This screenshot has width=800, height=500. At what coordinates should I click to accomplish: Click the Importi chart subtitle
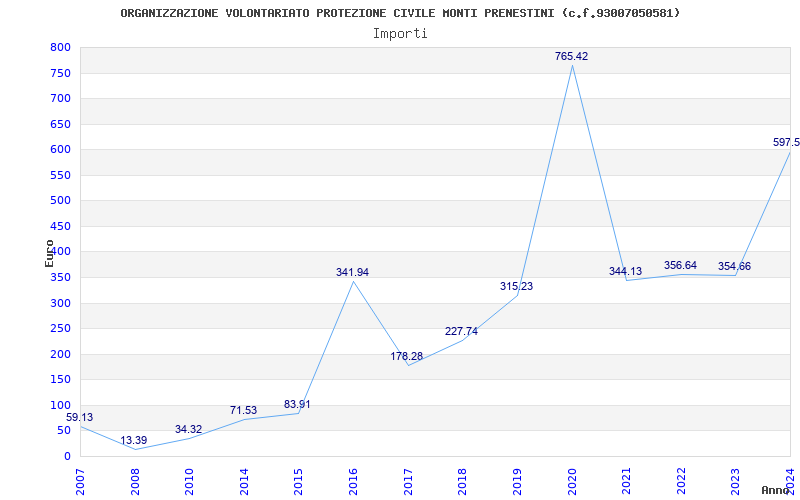400,34
